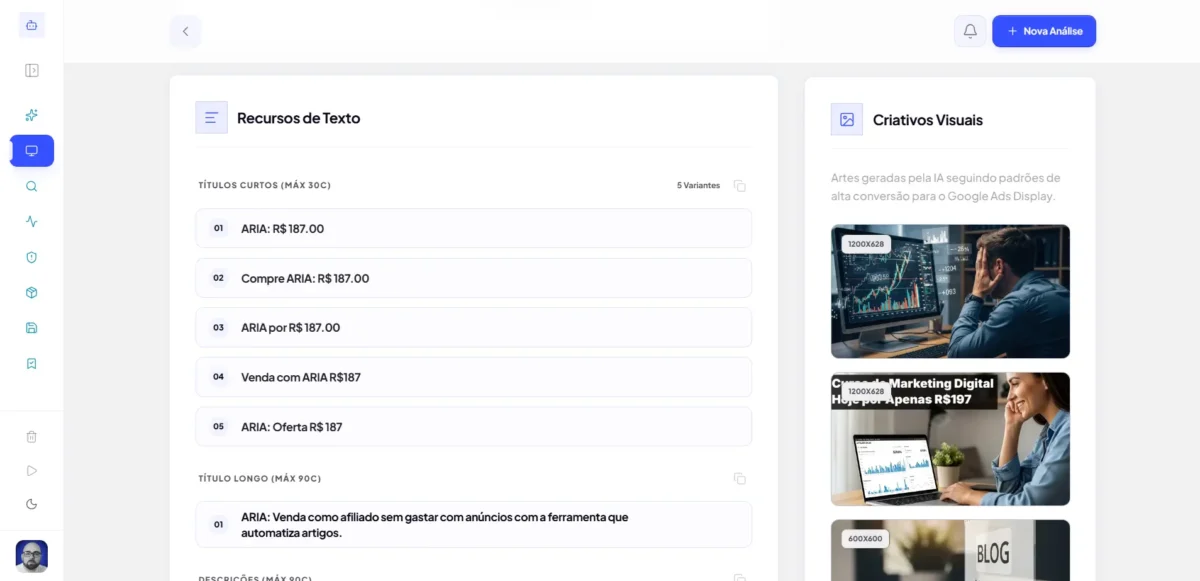1200x581 pixels.
Task: Click the trash bin sidebar icon
Action: click(x=32, y=436)
